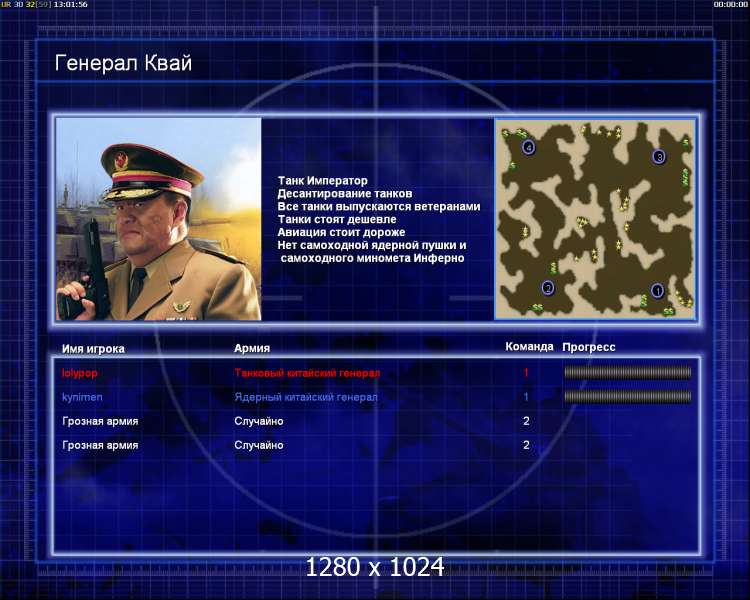Click start position marker 1 on minimap
750x600 pixels.
click(x=657, y=290)
